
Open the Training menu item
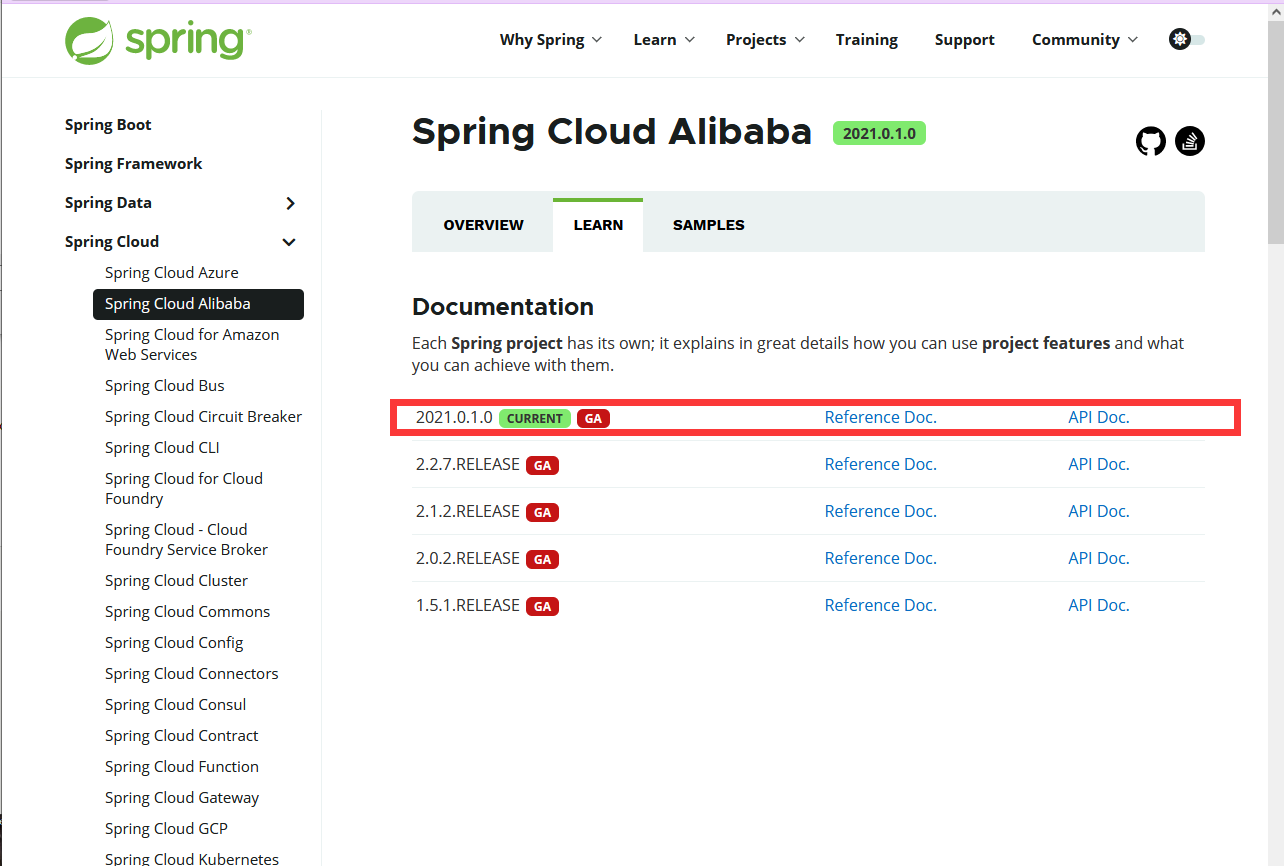[867, 39]
